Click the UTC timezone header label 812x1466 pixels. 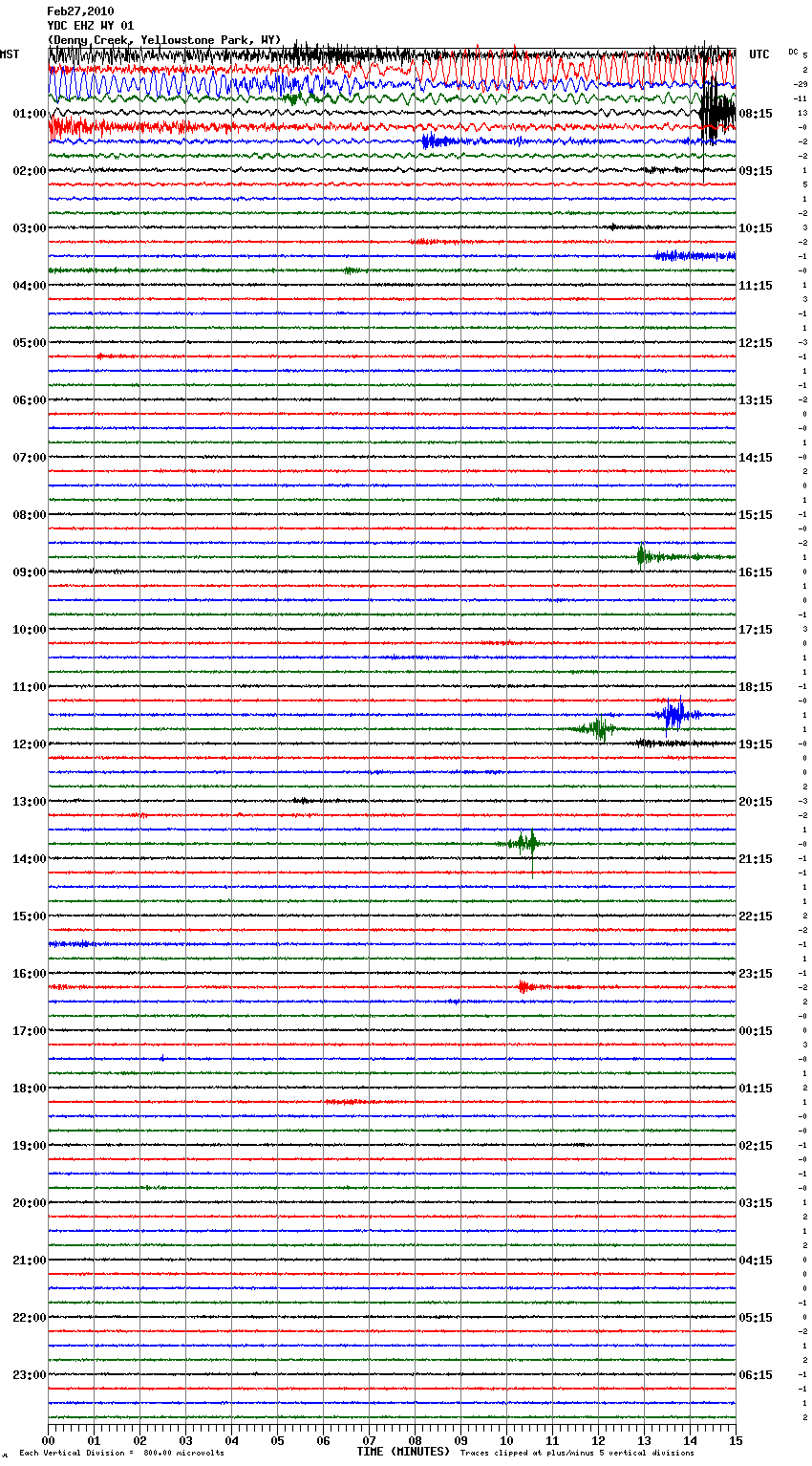click(759, 54)
